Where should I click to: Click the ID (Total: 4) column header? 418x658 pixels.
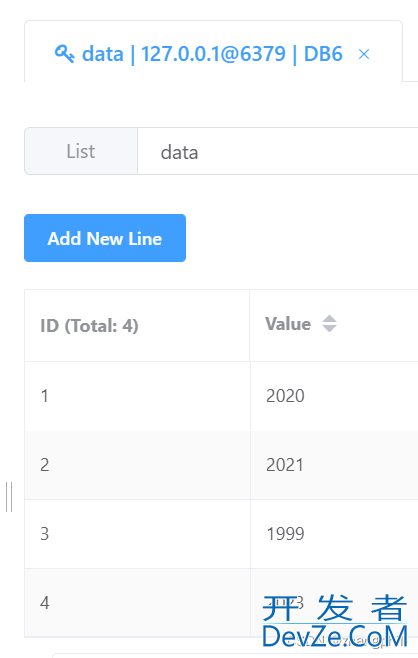pyautogui.click(x=89, y=326)
